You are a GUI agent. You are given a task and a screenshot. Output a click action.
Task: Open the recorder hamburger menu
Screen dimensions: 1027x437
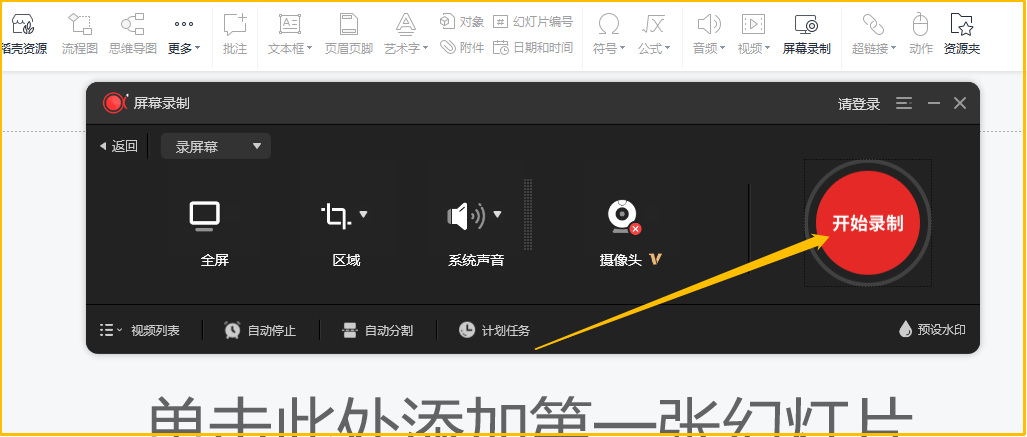coord(904,104)
